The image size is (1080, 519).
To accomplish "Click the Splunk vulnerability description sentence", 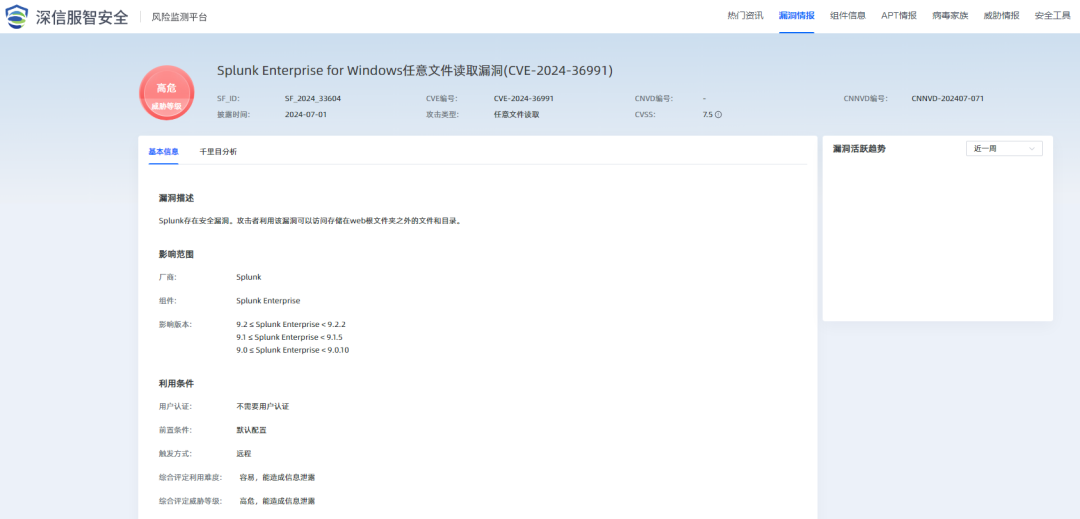I will pyautogui.click(x=309, y=222).
